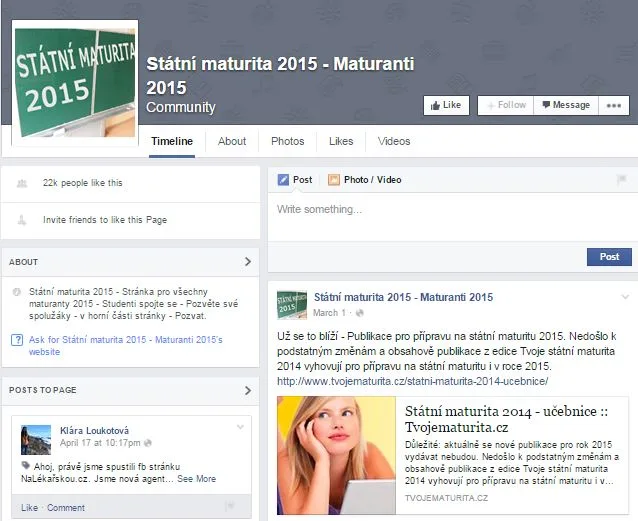Open dropdown arrow on Klára Loukotová's post
The width and height of the screenshot is (638, 521).
[x=240, y=427]
